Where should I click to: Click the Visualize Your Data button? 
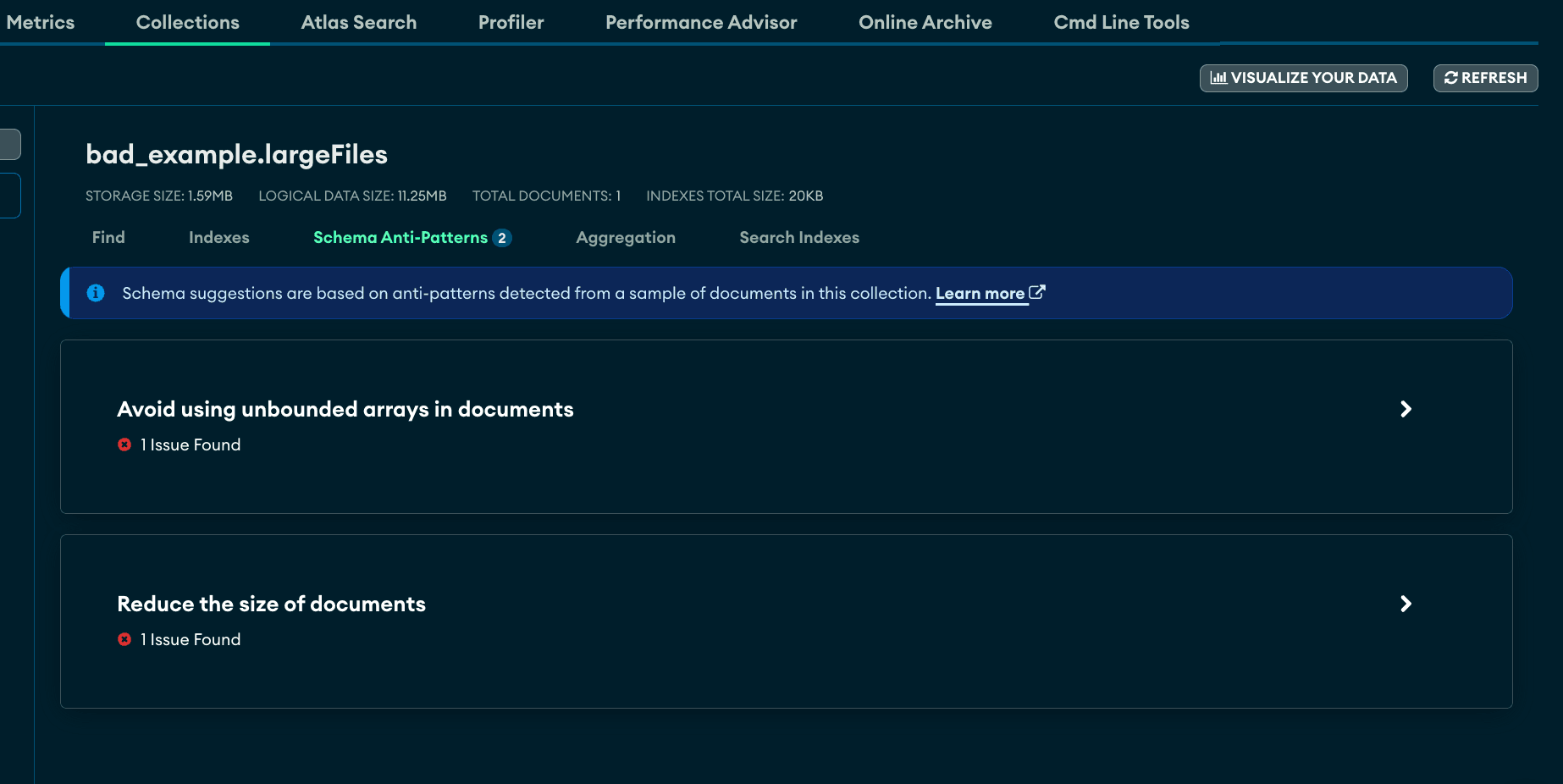coord(1303,78)
